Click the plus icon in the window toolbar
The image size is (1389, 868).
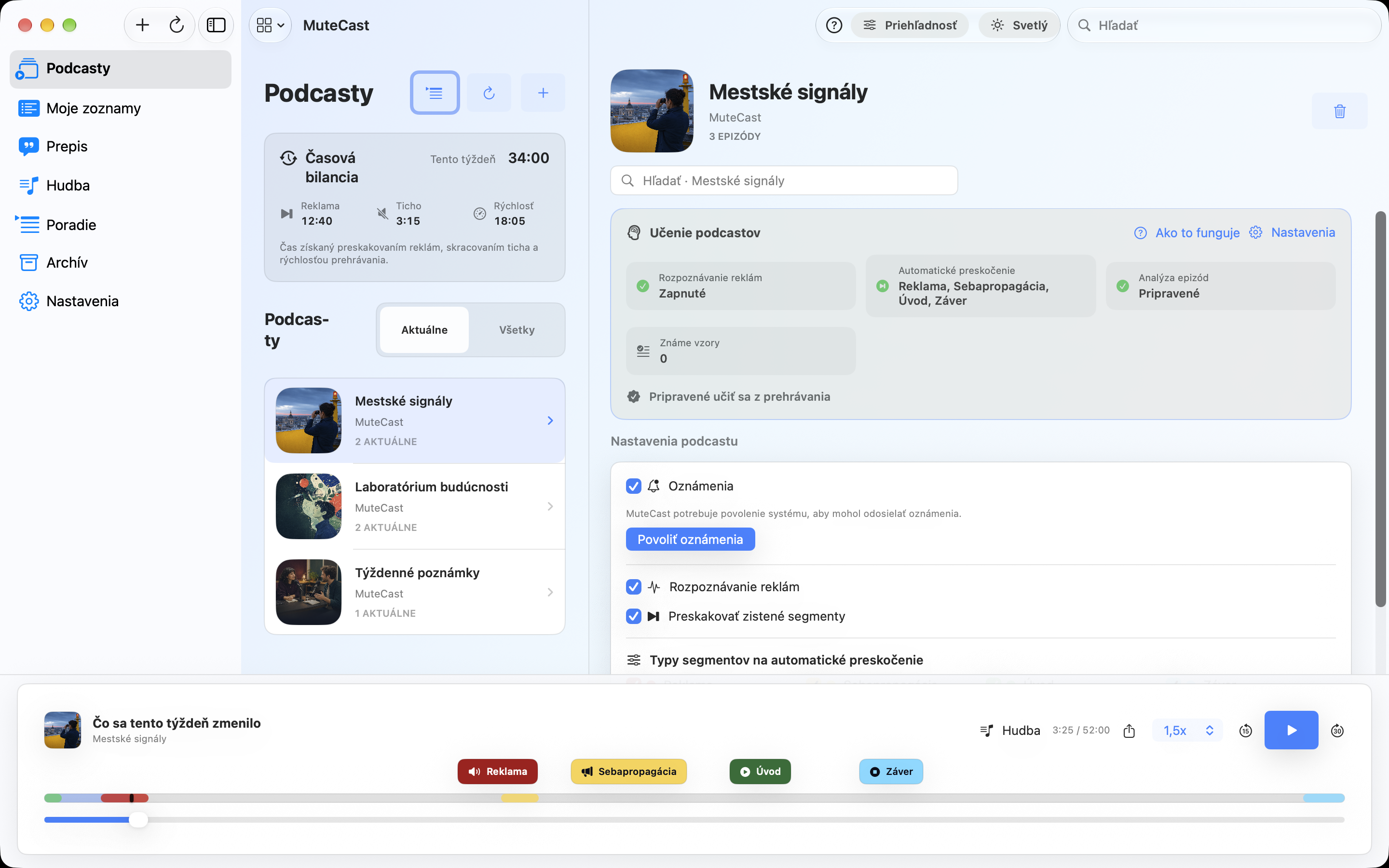point(142,25)
